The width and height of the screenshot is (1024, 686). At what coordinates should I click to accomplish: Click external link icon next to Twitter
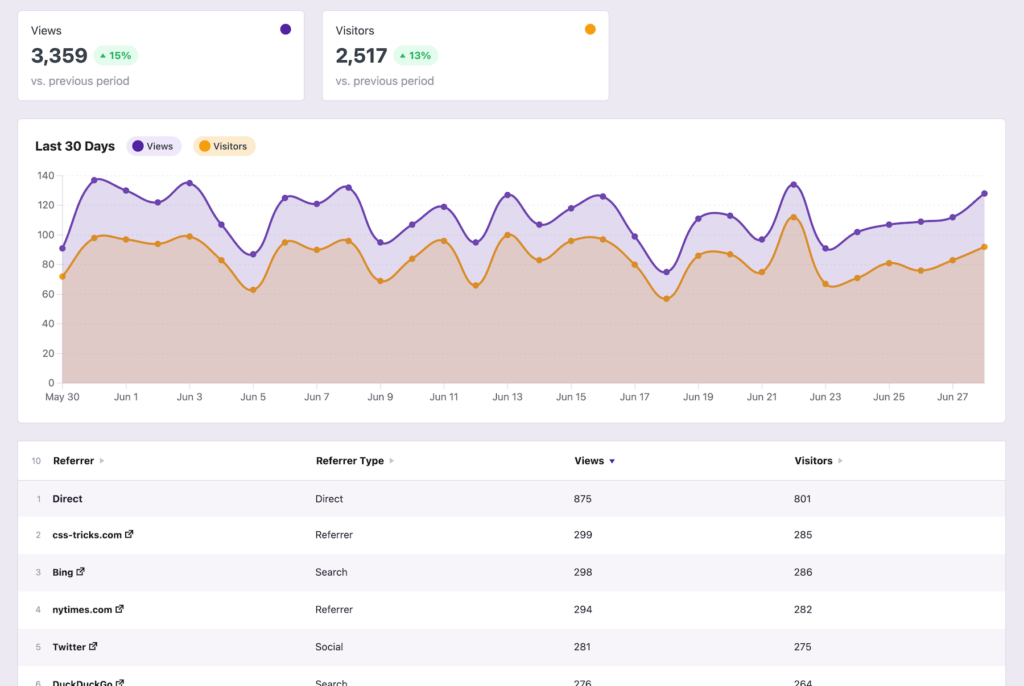click(x=94, y=646)
